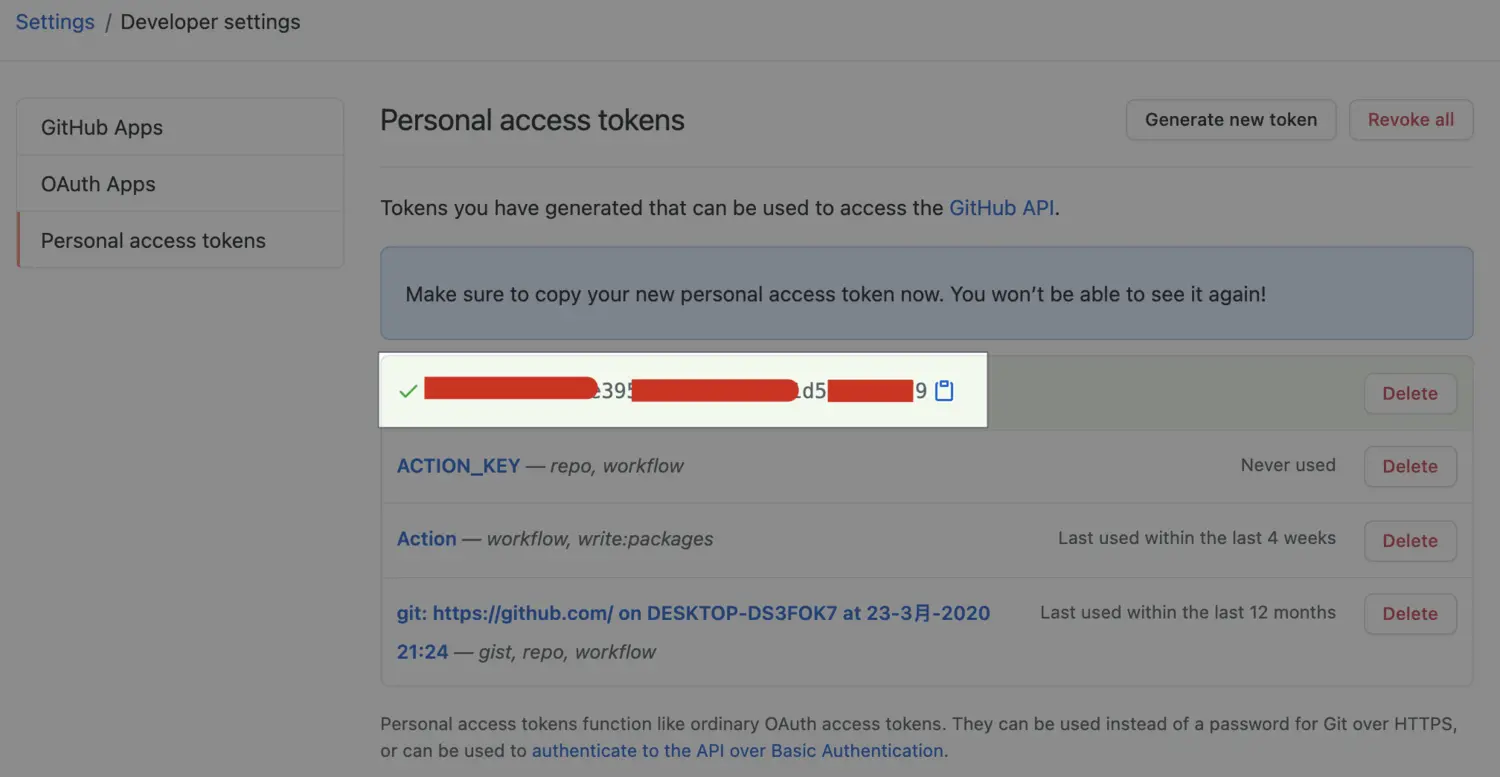1500x777 pixels.
Task: Revoke all personal access tokens
Action: click(1410, 119)
